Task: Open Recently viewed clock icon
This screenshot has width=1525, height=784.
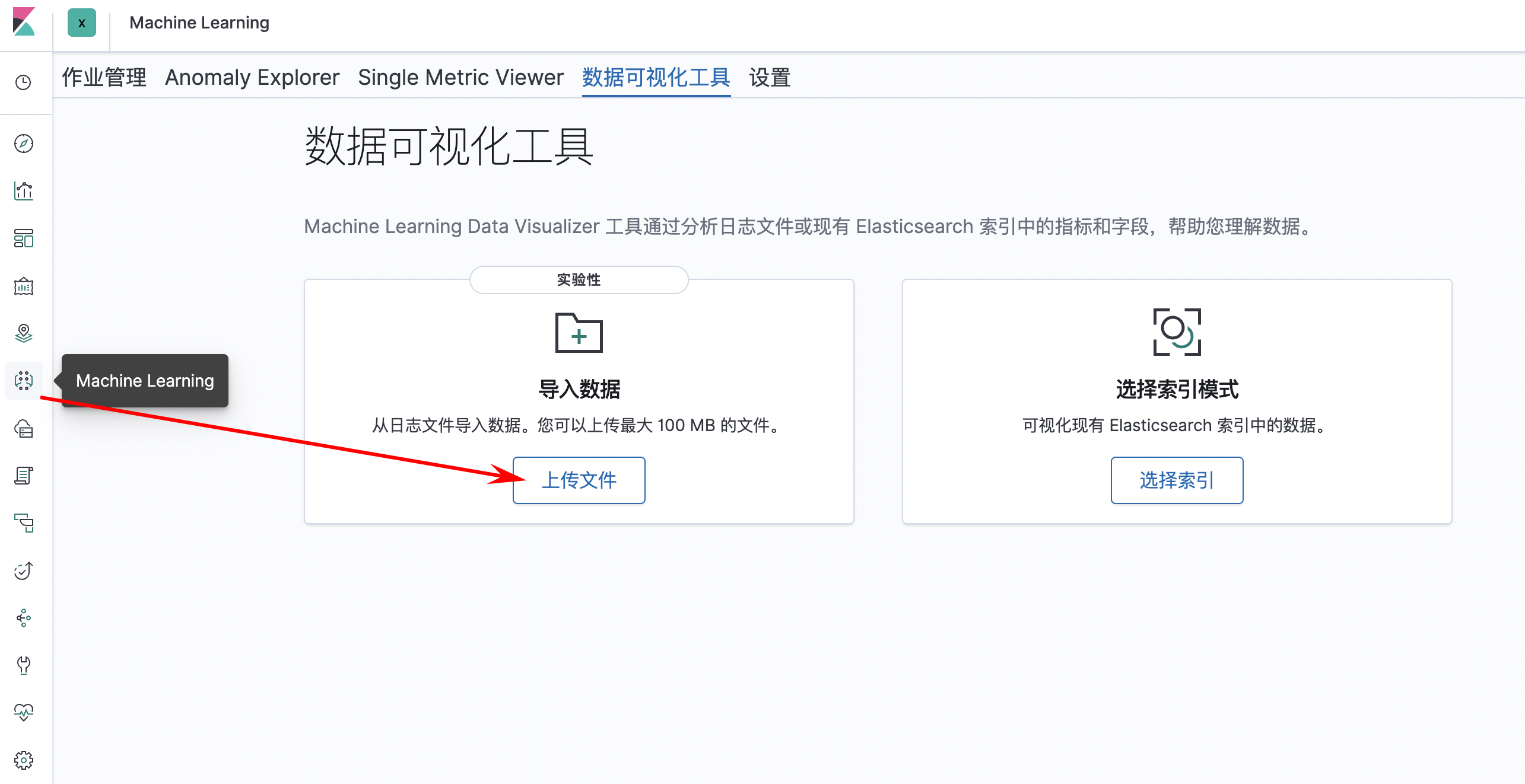Action: 23,82
